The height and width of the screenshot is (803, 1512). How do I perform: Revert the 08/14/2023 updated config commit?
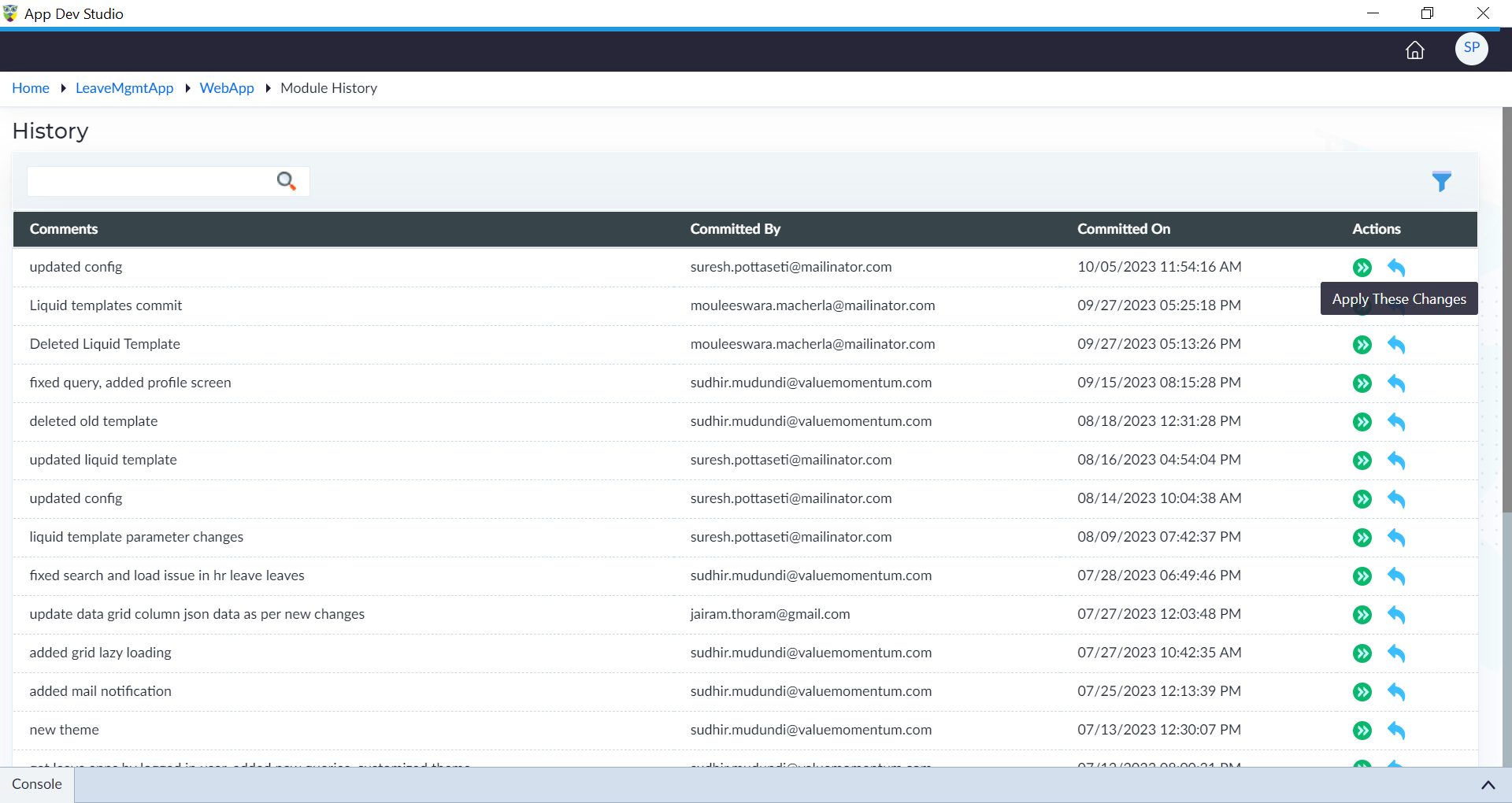(1396, 499)
